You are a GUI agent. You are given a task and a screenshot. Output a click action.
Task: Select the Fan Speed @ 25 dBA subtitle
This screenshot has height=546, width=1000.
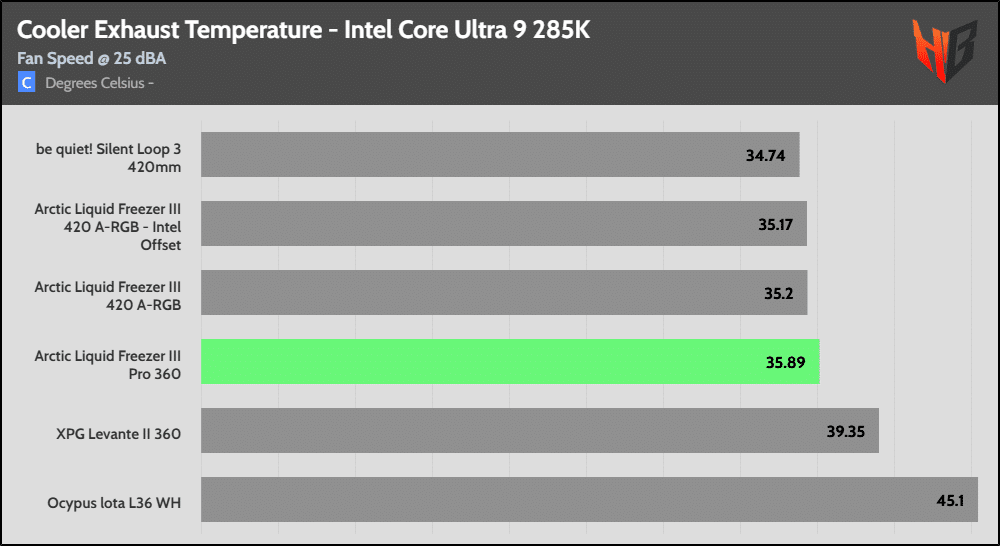[91, 58]
